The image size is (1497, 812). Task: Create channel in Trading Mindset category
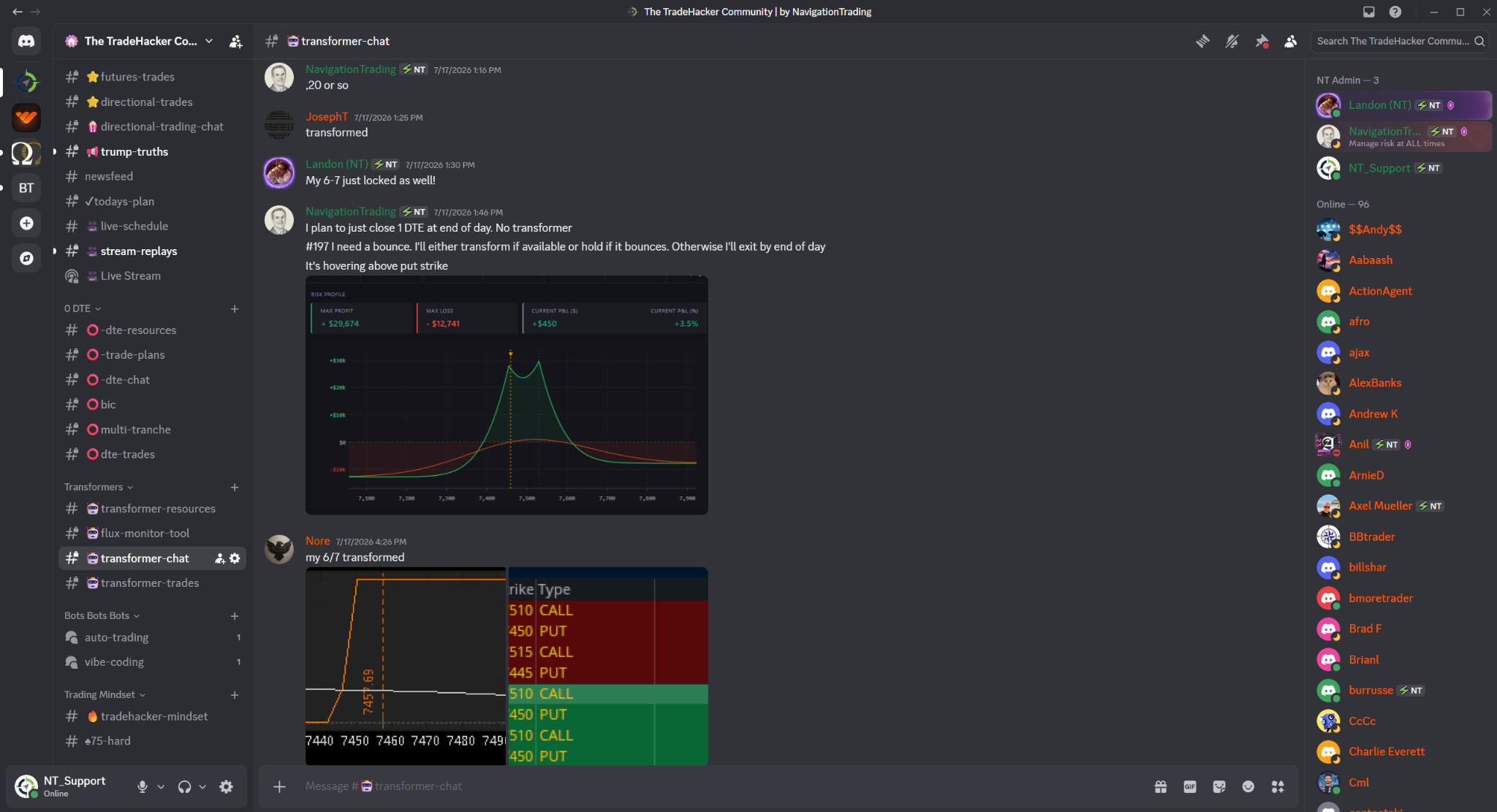pos(235,695)
